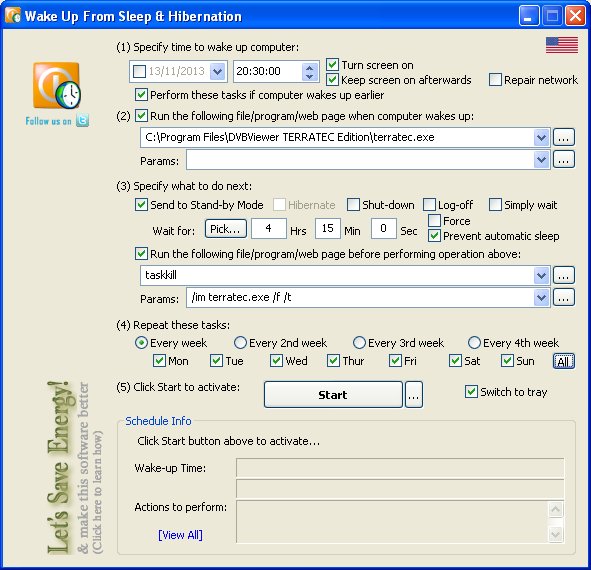Click browse button beside taskkill Params

[563, 297]
